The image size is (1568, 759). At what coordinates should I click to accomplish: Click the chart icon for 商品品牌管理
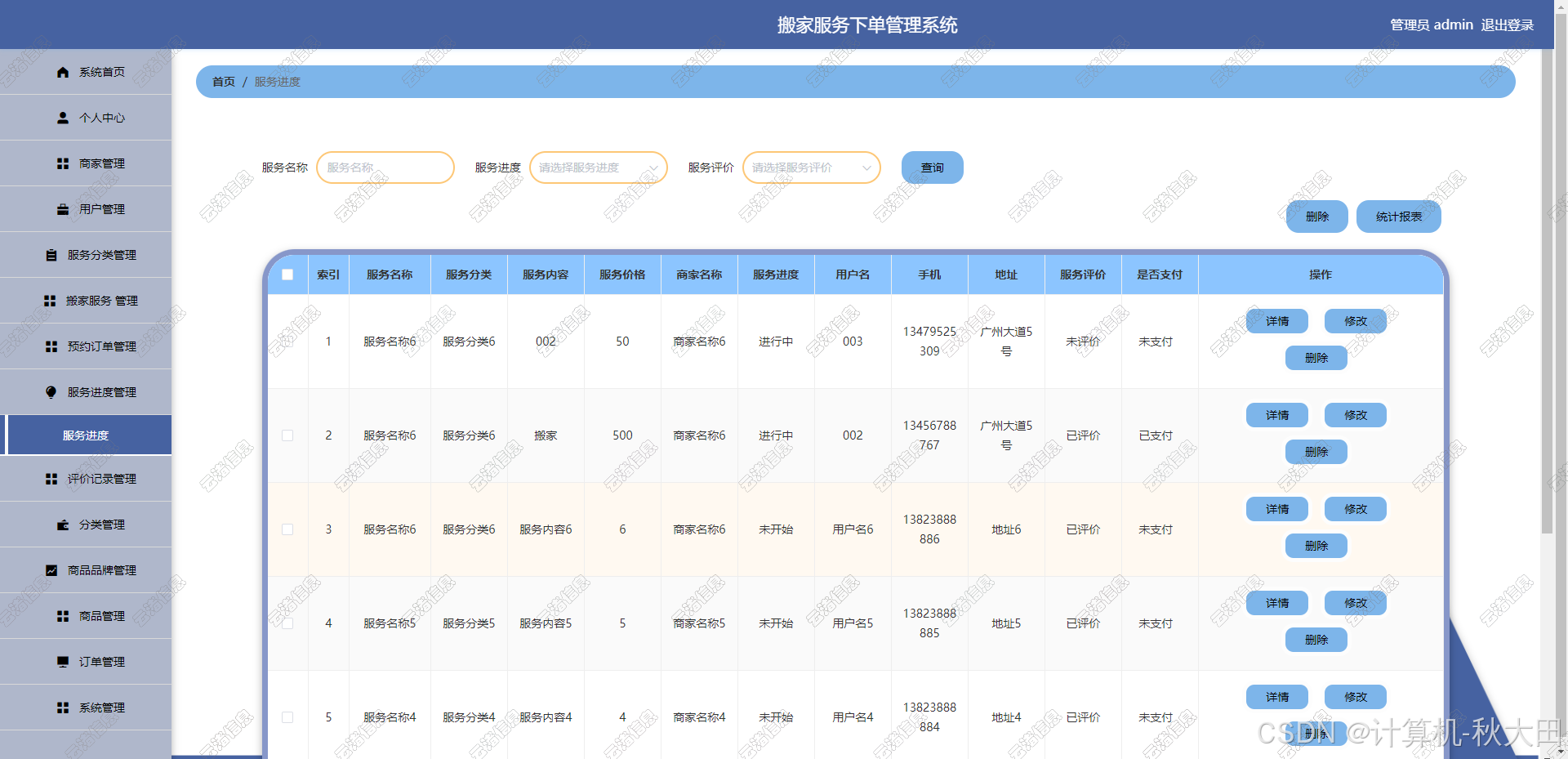click(x=51, y=571)
